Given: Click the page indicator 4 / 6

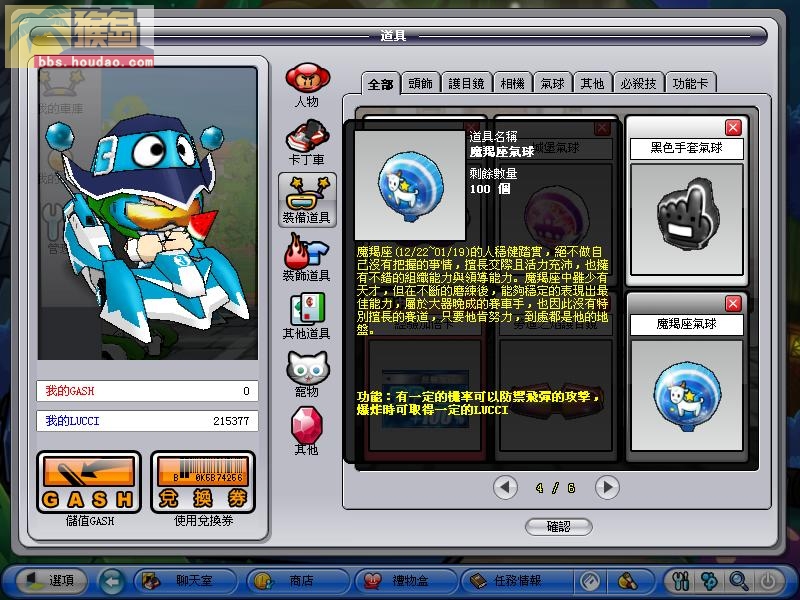Looking at the screenshot, I should tap(556, 488).
